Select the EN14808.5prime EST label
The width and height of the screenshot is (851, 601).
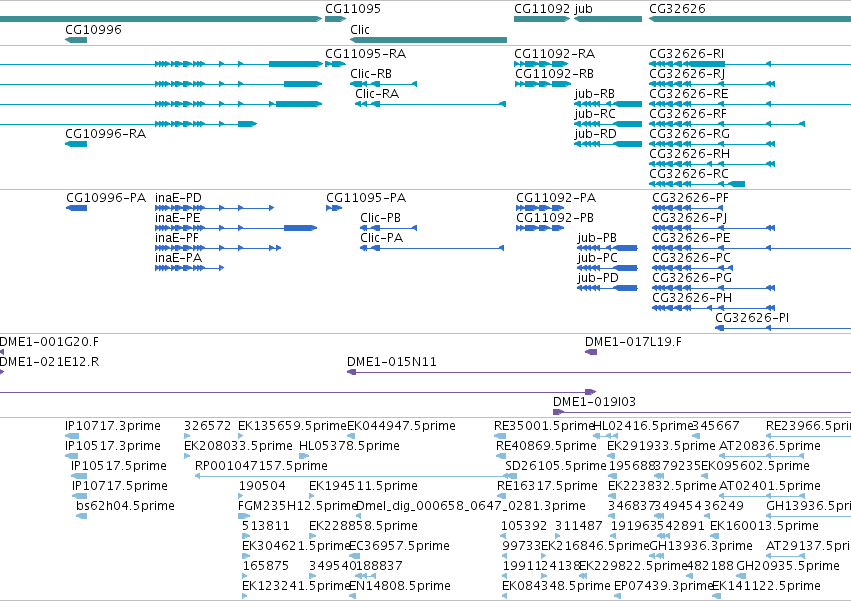pyautogui.click(x=400, y=586)
